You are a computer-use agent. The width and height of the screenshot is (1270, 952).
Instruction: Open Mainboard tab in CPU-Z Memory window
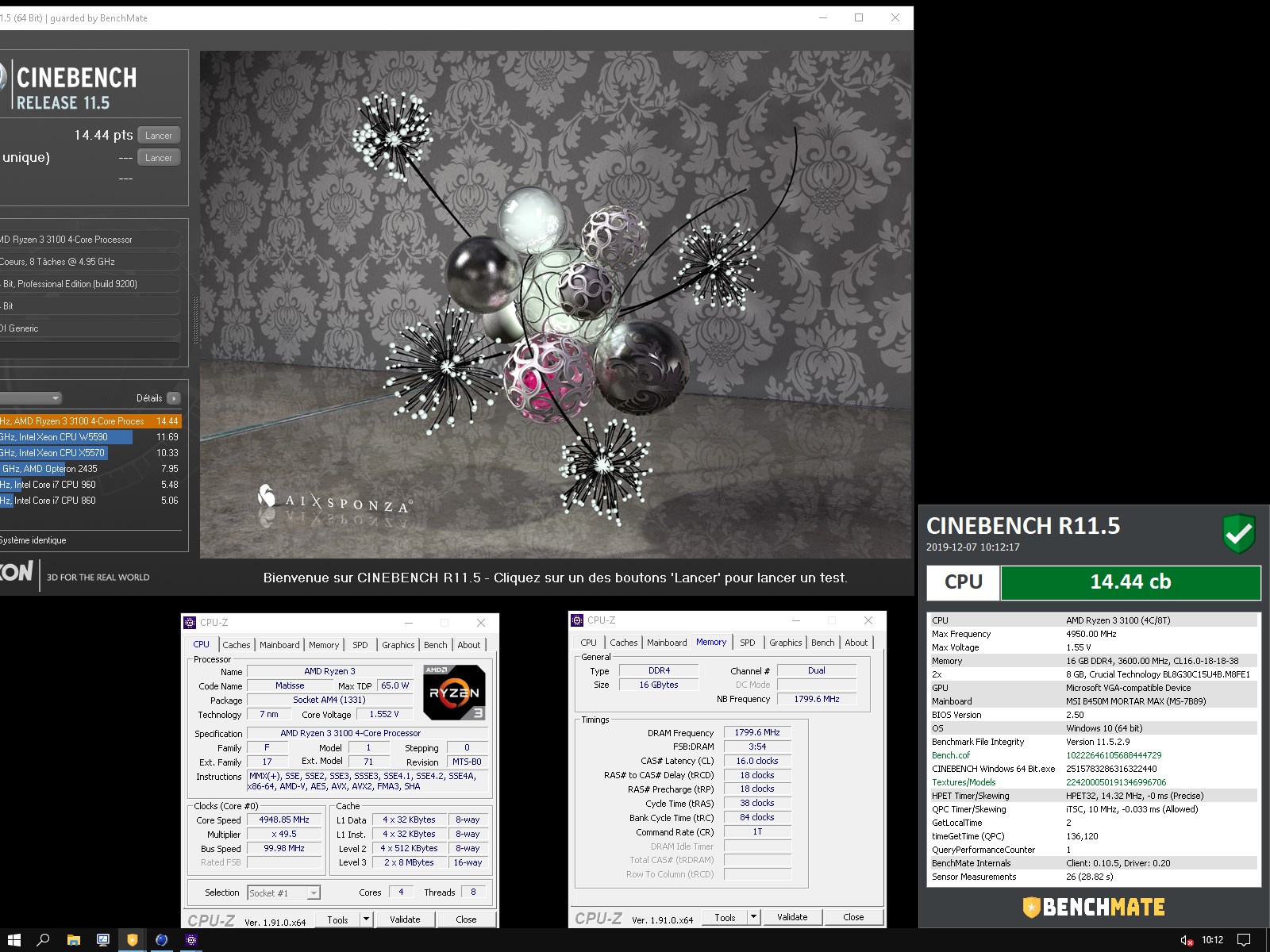667,643
